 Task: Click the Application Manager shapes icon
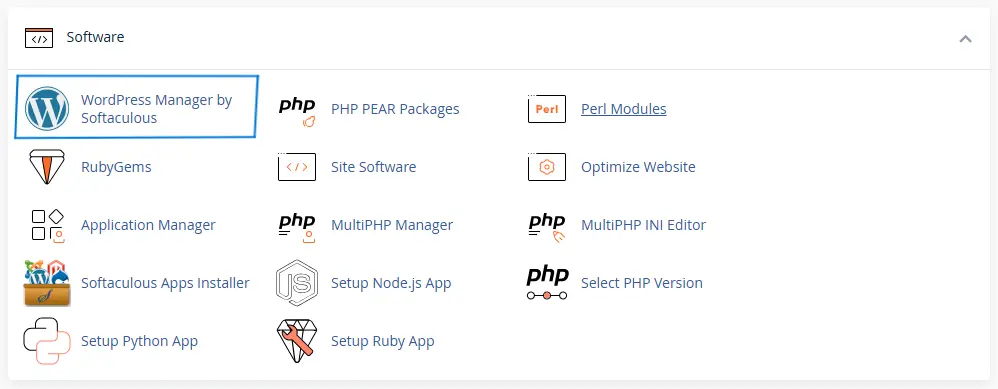48,225
